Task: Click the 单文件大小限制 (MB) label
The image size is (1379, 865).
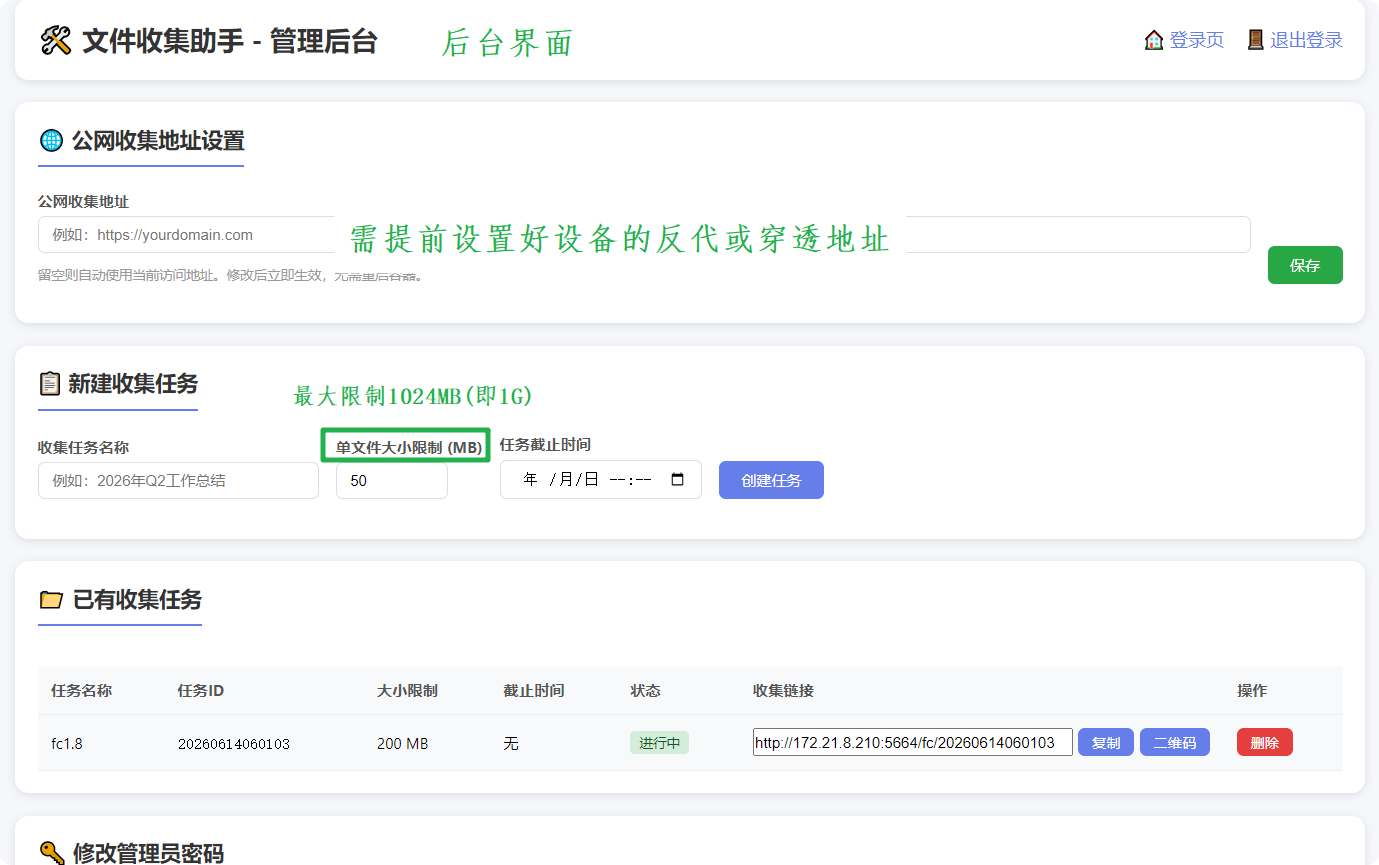Action: [x=409, y=447]
